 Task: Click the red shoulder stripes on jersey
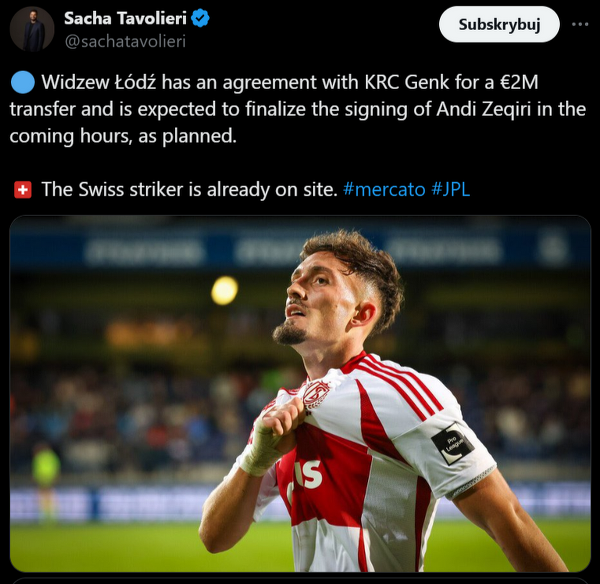pos(402,385)
